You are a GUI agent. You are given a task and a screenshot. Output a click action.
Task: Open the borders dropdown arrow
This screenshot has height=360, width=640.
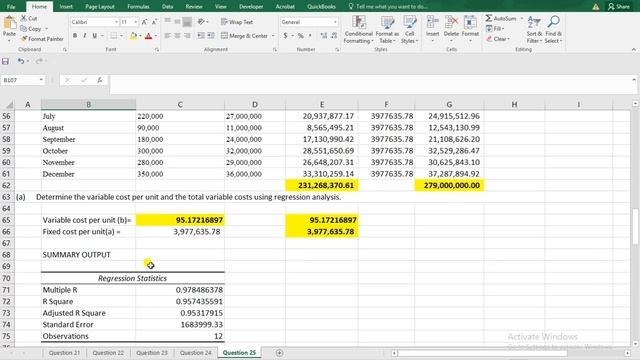pyautogui.click(x=121, y=36)
